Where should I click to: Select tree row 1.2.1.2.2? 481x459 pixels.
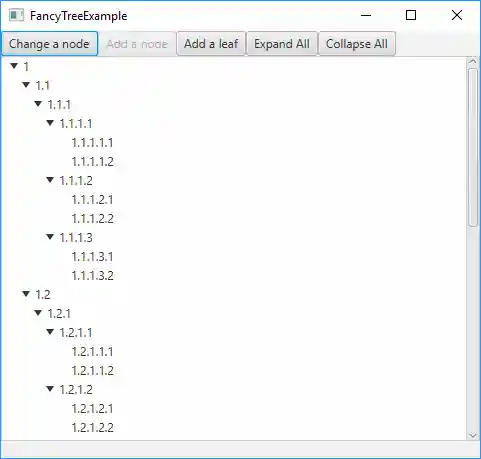coord(234,428)
